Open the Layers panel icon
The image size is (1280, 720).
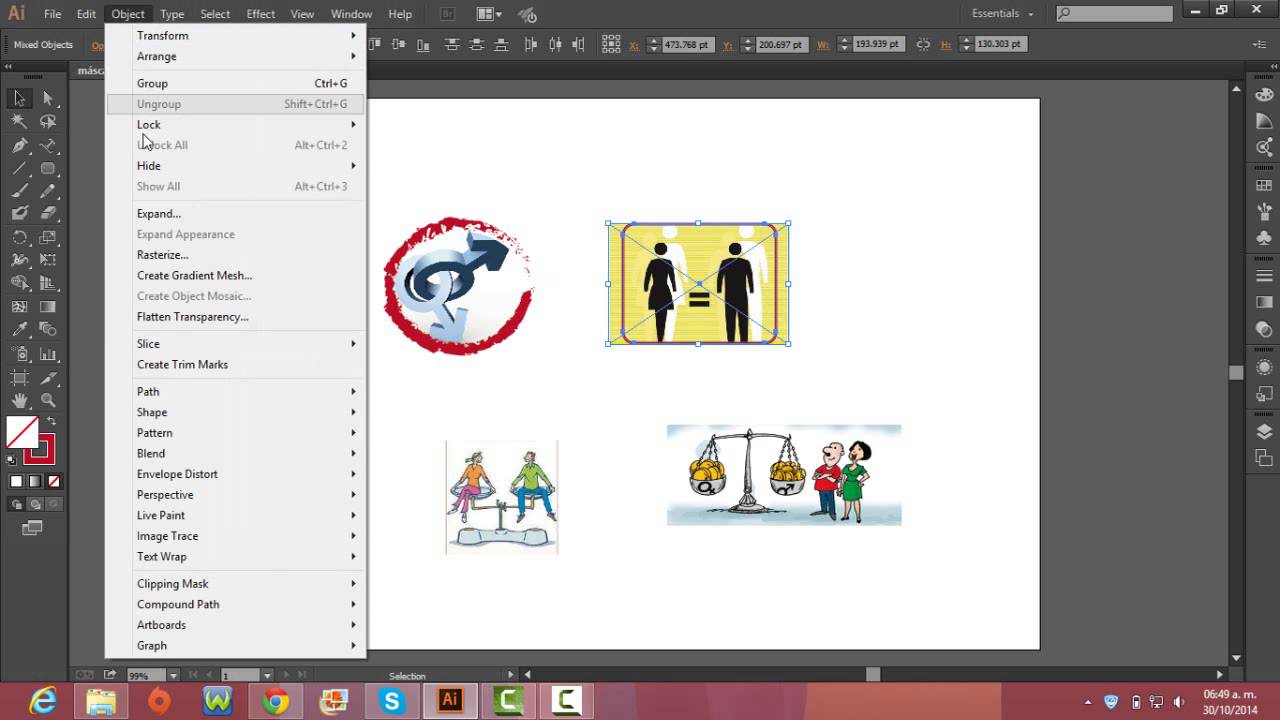(x=1264, y=431)
